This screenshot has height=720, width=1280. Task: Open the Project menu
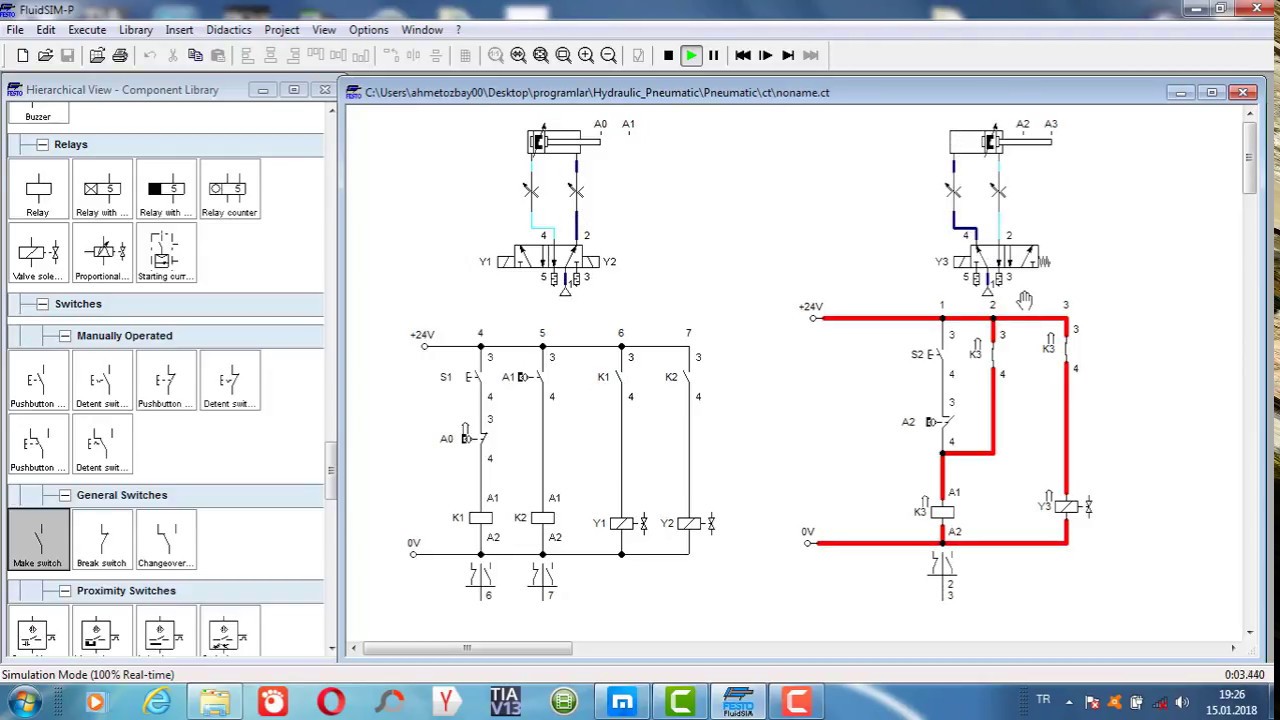[282, 30]
